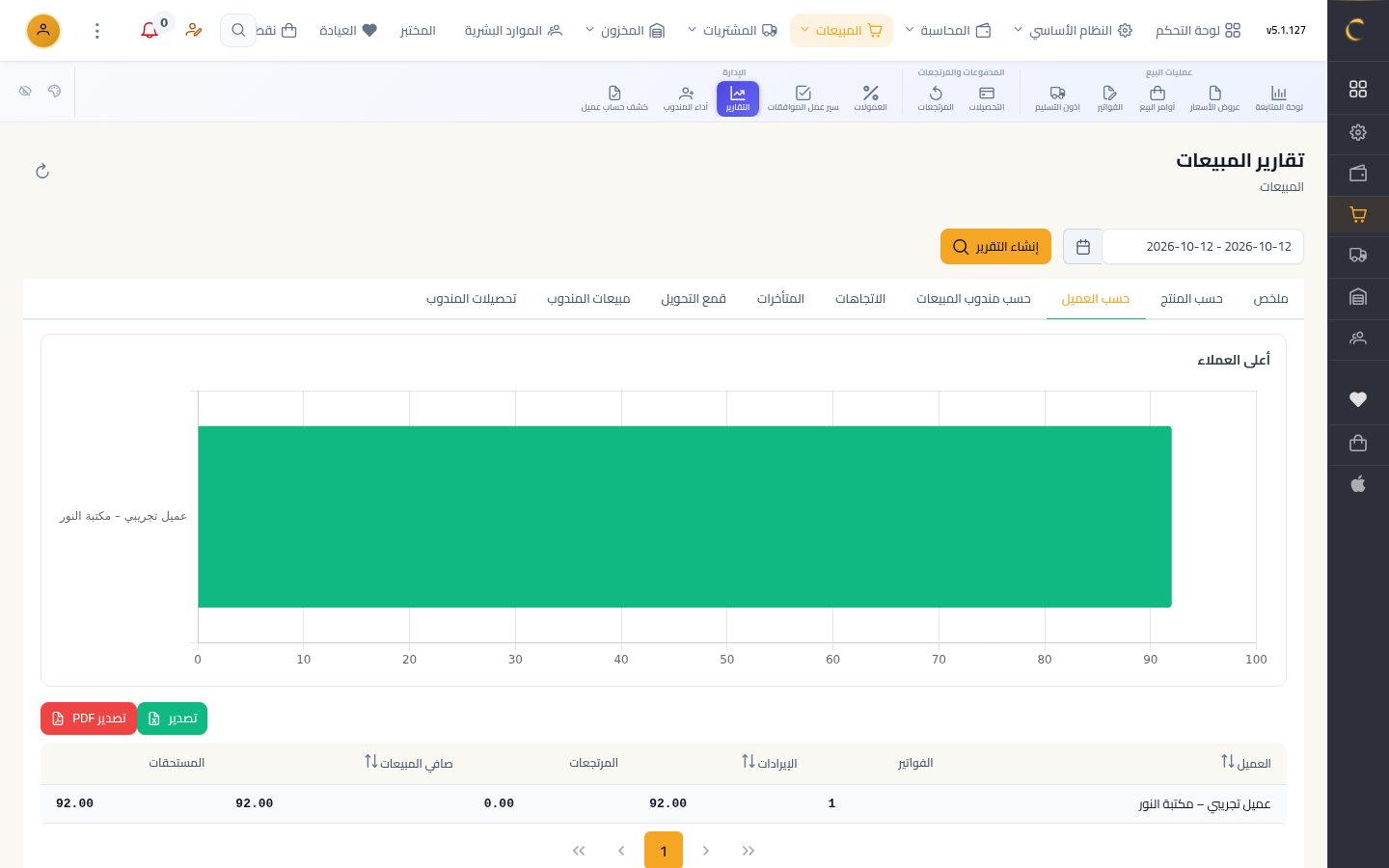Open التحصيلات collections tool
Screen dimensions: 1389x868
click(987, 98)
